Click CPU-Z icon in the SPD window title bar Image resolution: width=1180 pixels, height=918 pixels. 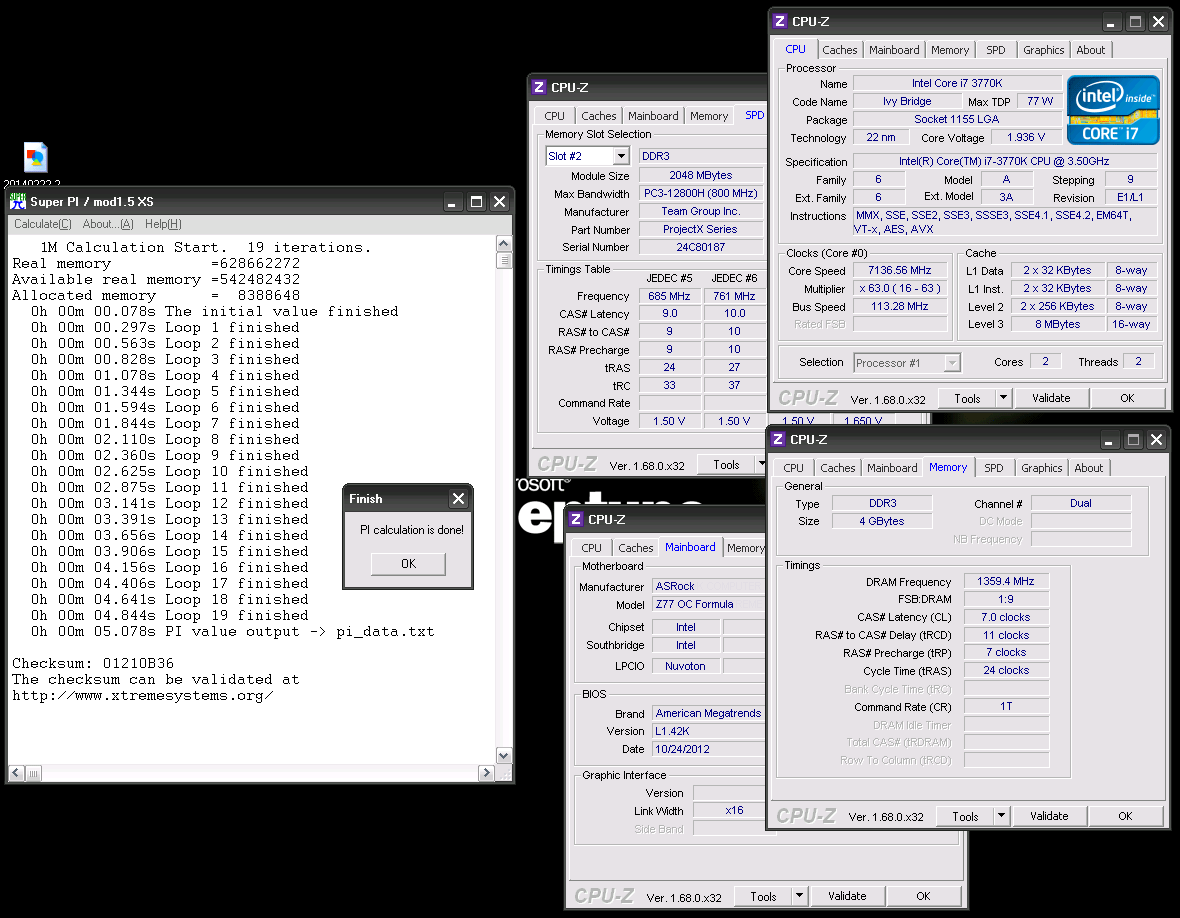coord(539,87)
